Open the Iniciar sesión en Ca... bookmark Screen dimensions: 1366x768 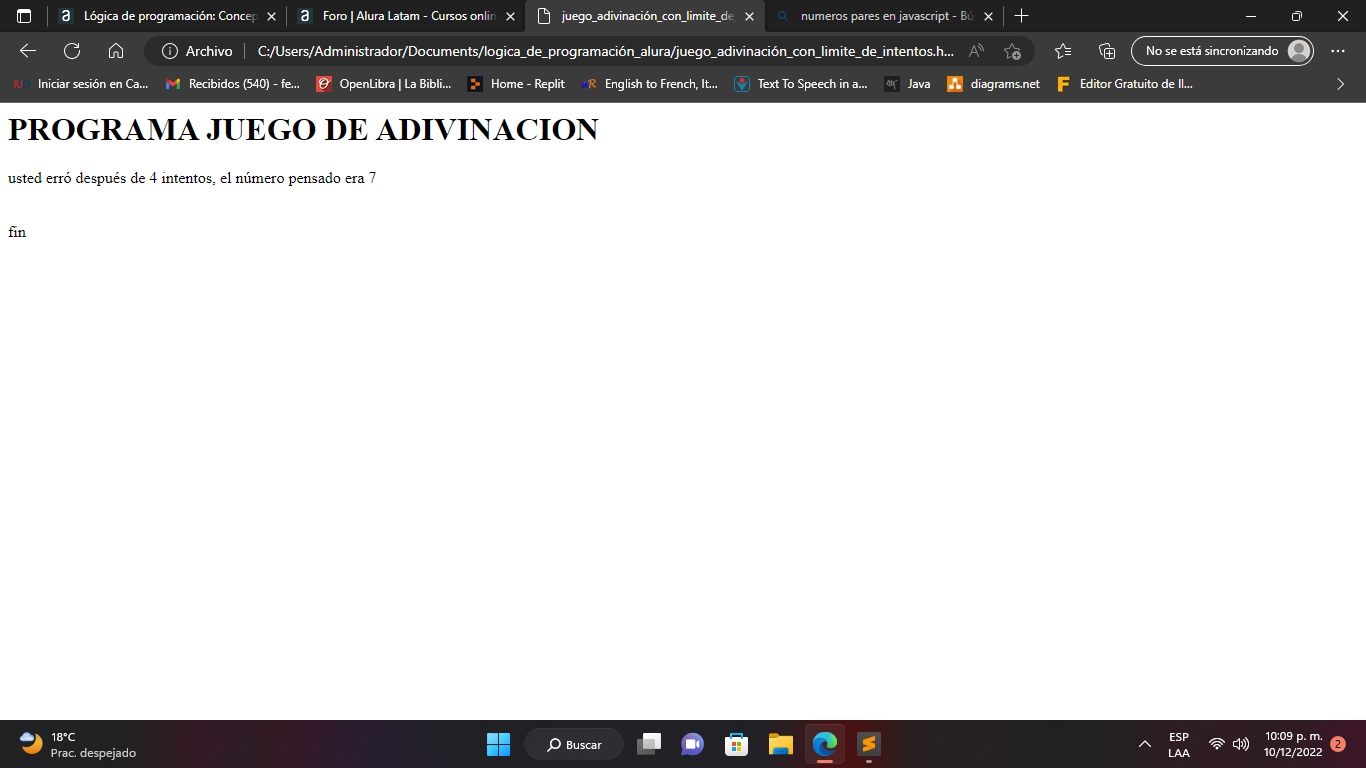click(x=79, y=84)
